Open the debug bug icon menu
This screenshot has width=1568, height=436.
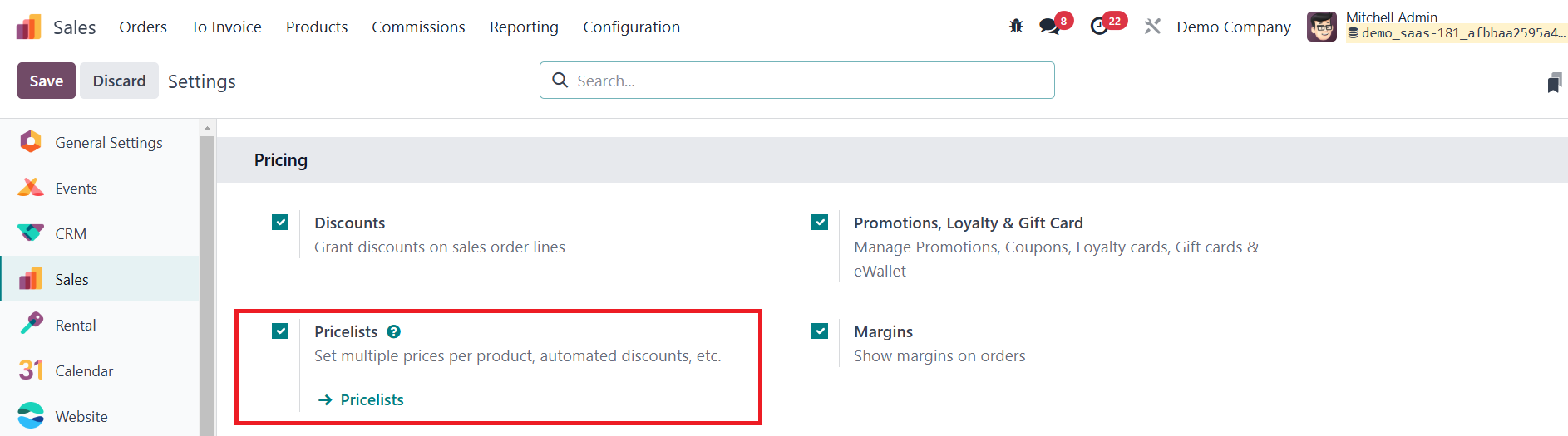(x=1016, y=27)
